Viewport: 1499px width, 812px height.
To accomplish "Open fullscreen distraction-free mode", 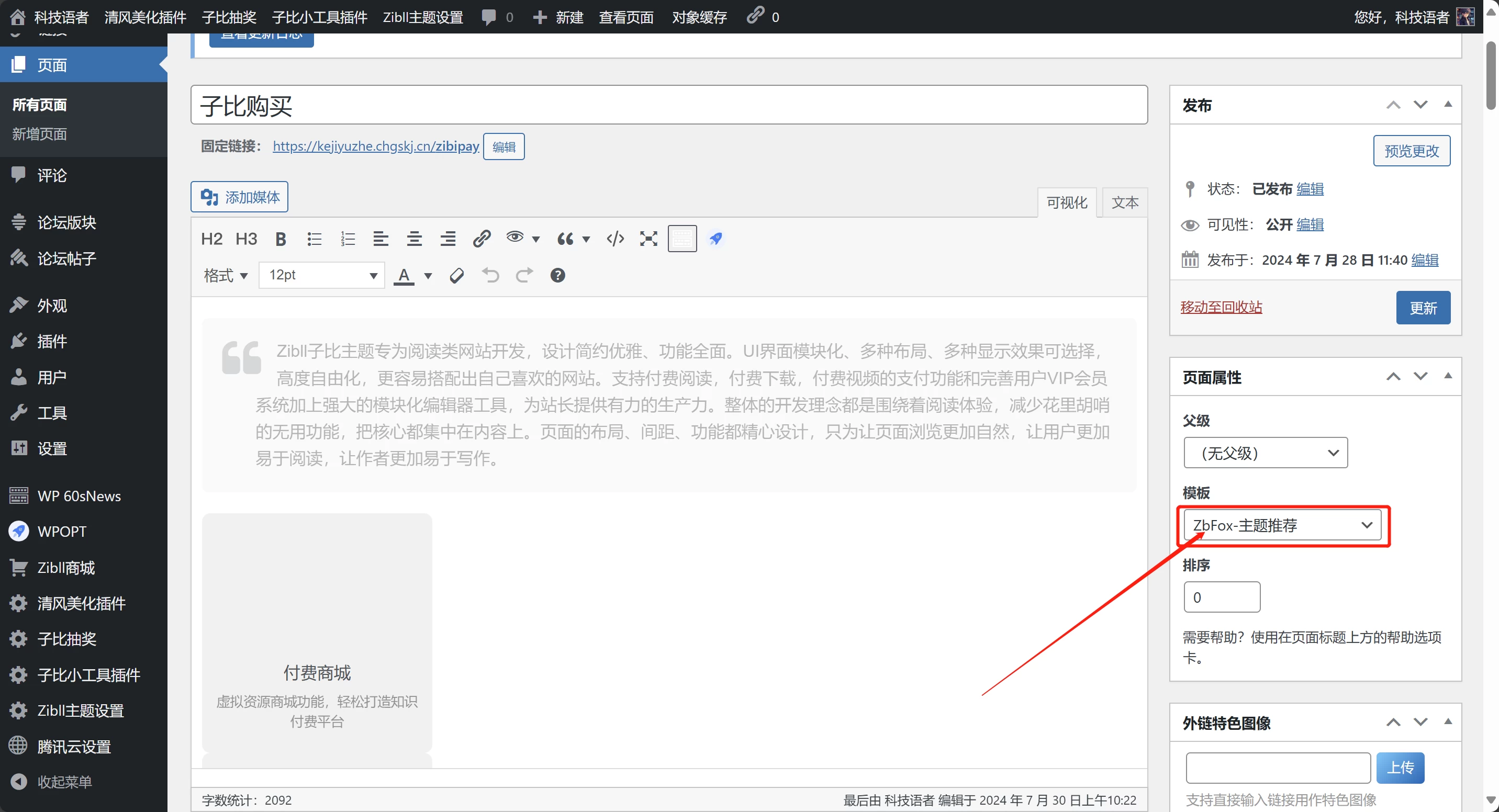I will pyautogui.click(x=648, y=239).
